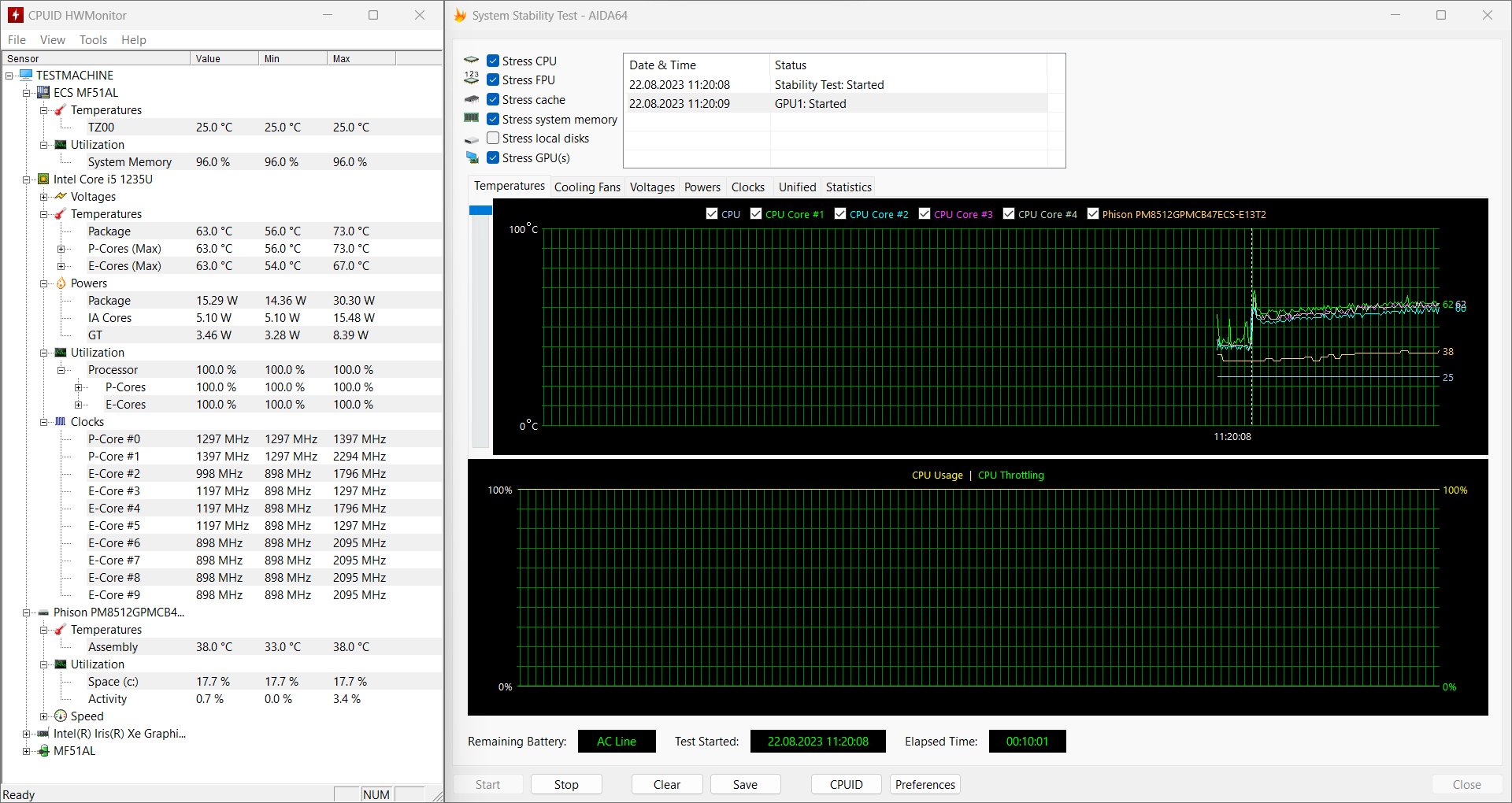The width and height of the screenshot is (1512, 803).
Task: Open the Preferences dialog
Action: (925, 785)
